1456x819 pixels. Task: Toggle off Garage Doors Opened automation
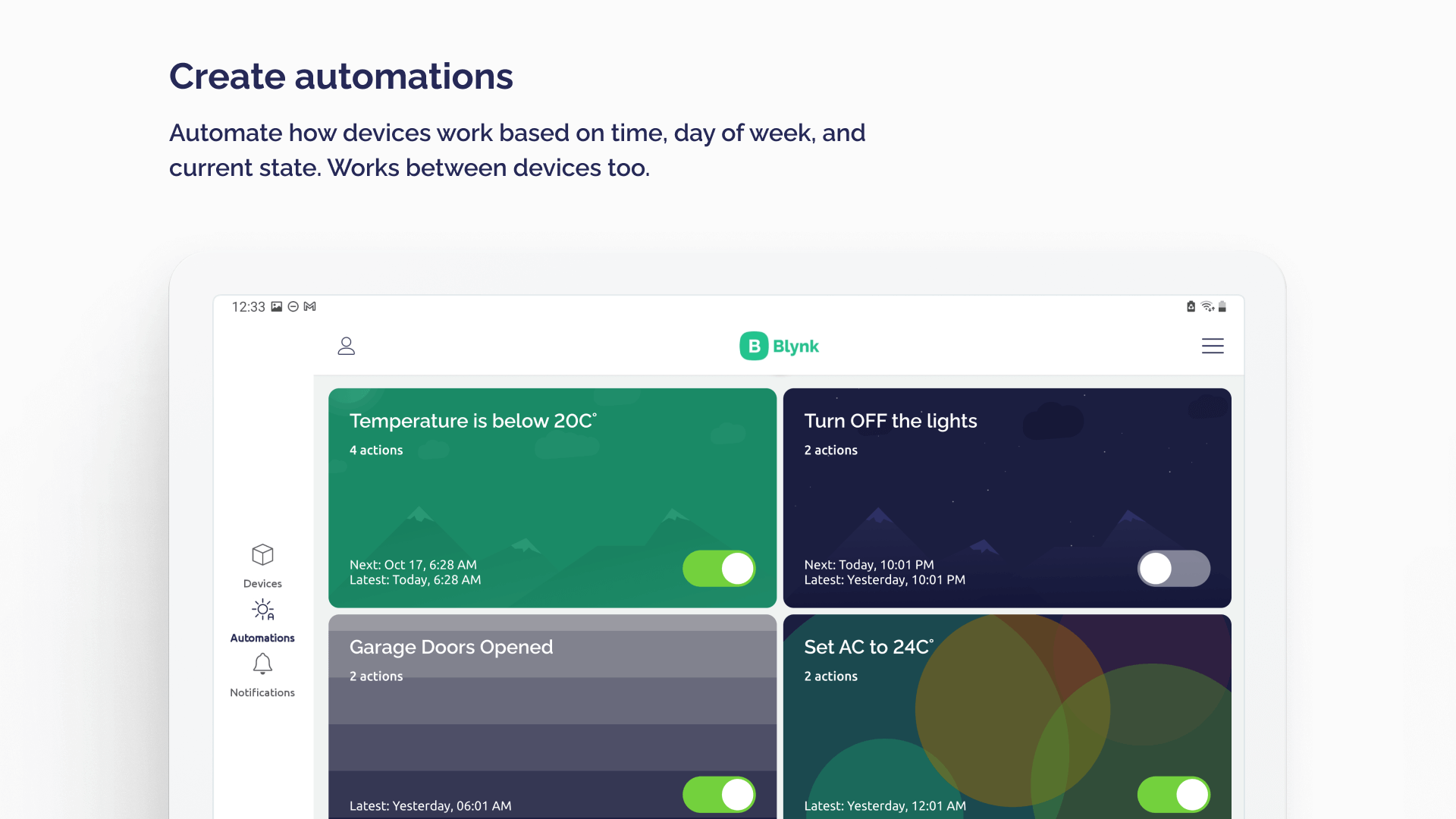click(x=719, y=794)
